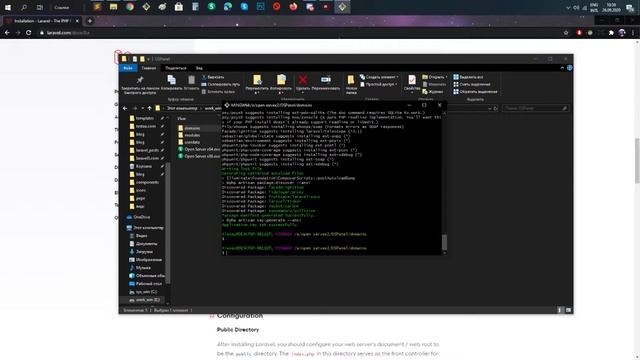Click the blue Explorer help icon
The width and height of the screenshot is (640, 360).
569,68
